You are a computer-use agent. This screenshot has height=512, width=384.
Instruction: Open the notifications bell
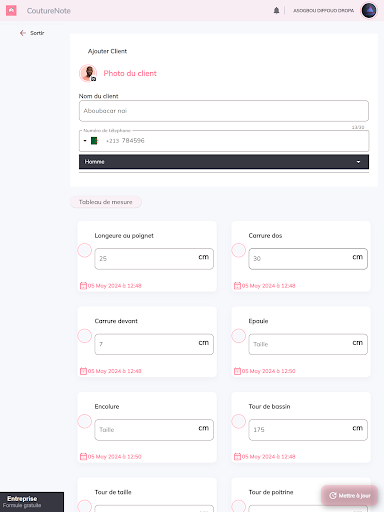pyautogui.click(x=276, y=11)
